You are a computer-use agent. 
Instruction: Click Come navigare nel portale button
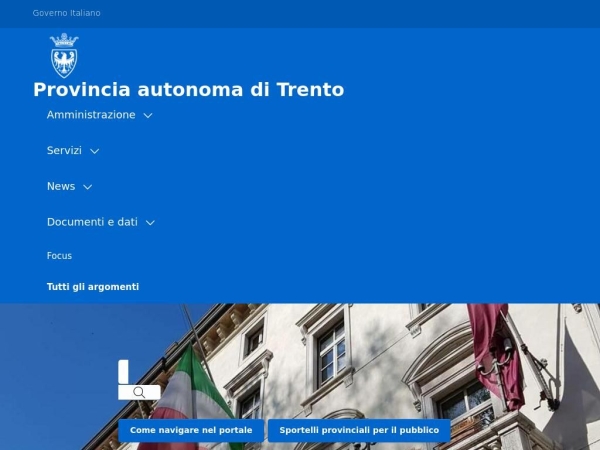(191, 430)
